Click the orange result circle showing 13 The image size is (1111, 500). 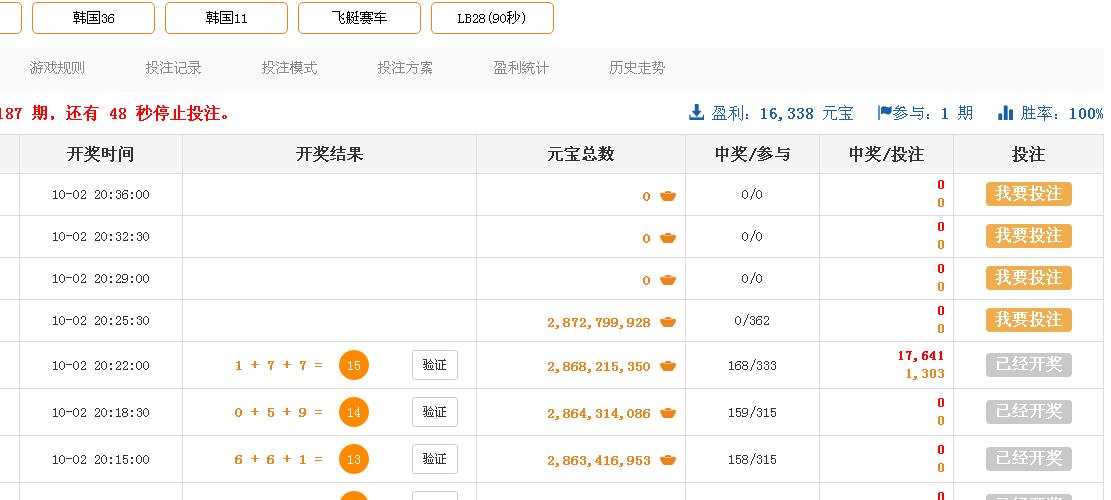pyautogui.click(x=354, y=459)
